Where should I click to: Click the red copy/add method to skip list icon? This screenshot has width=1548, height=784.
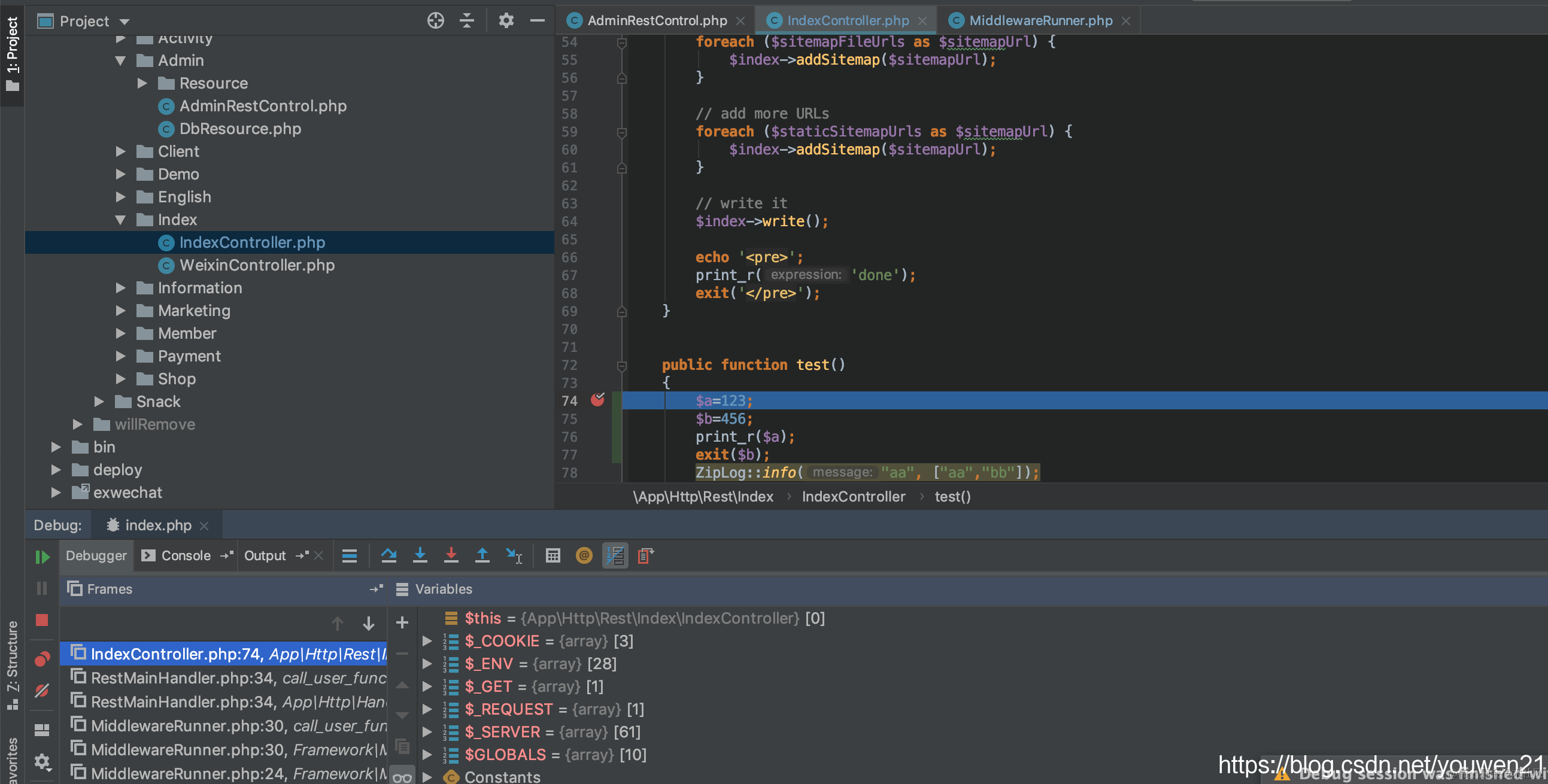coord(645,556)
